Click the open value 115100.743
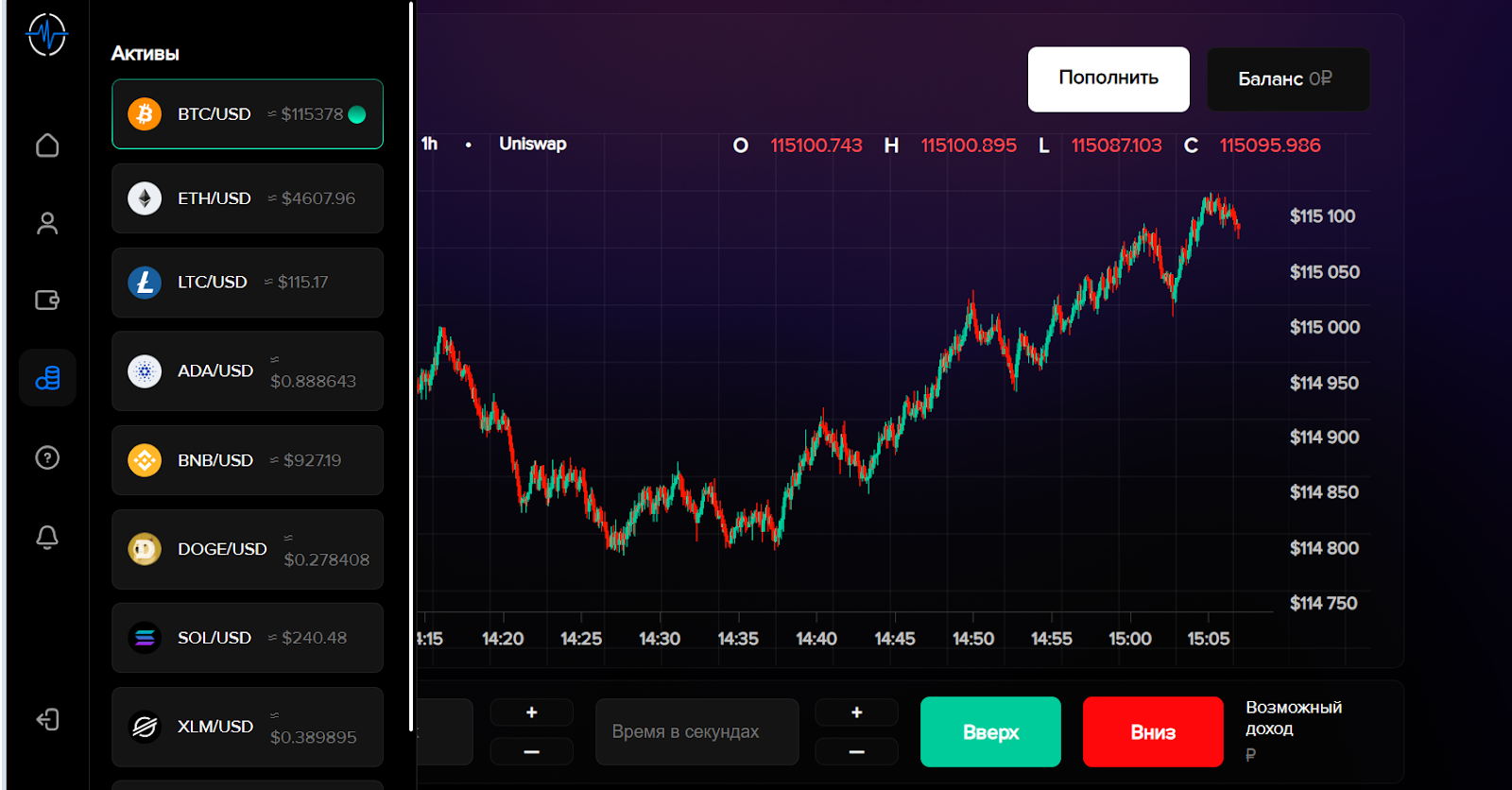Screen dimensions: 1512x790 [x=816, y=146]
